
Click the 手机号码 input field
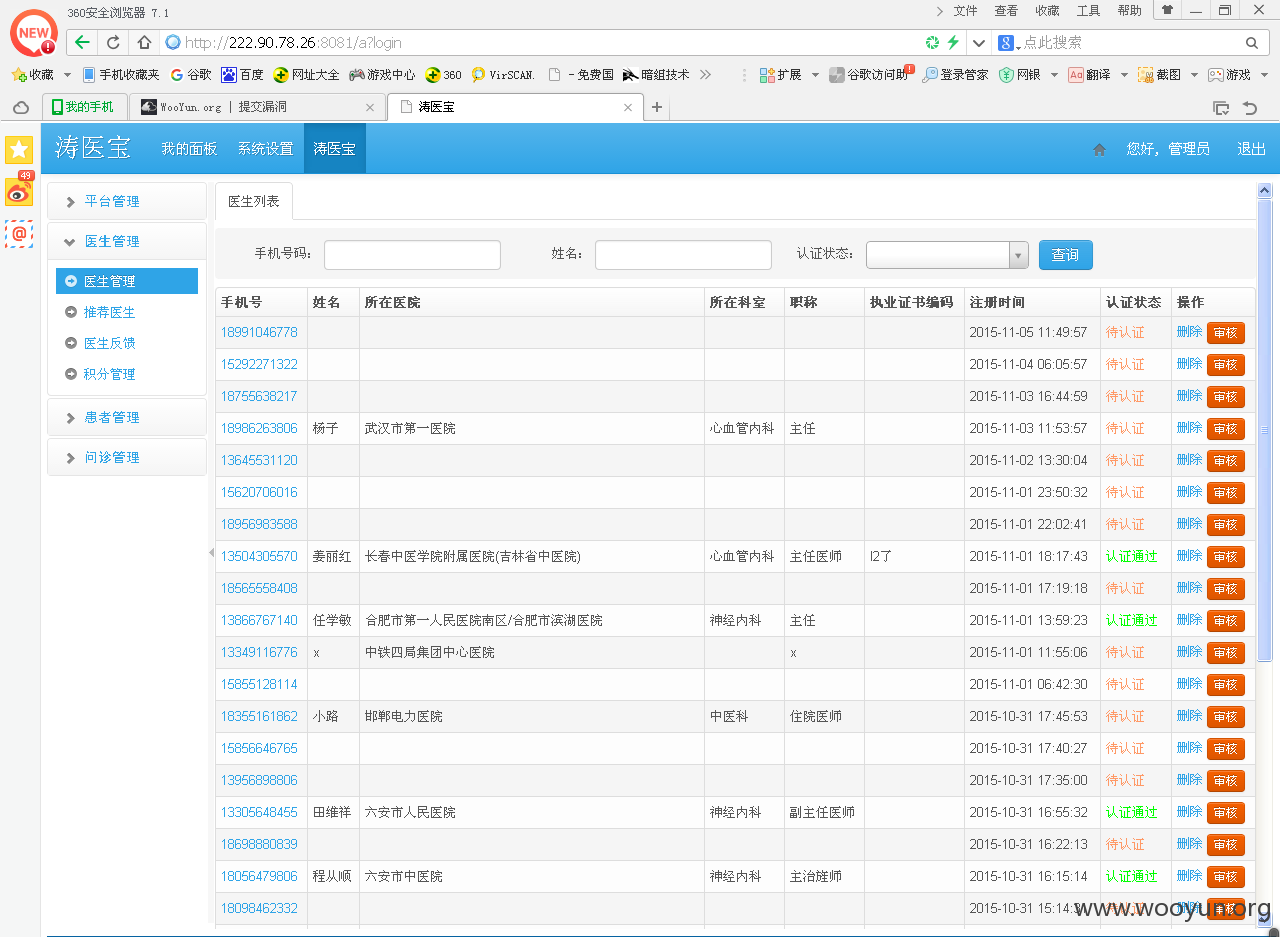point(412,255)
